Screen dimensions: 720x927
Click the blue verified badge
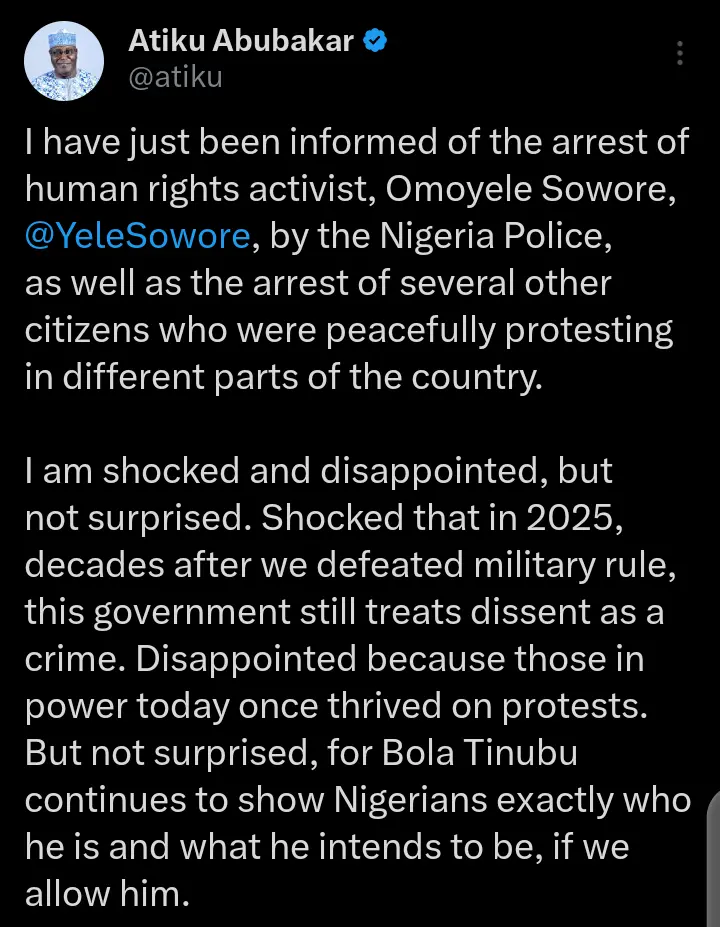(376, 42)
